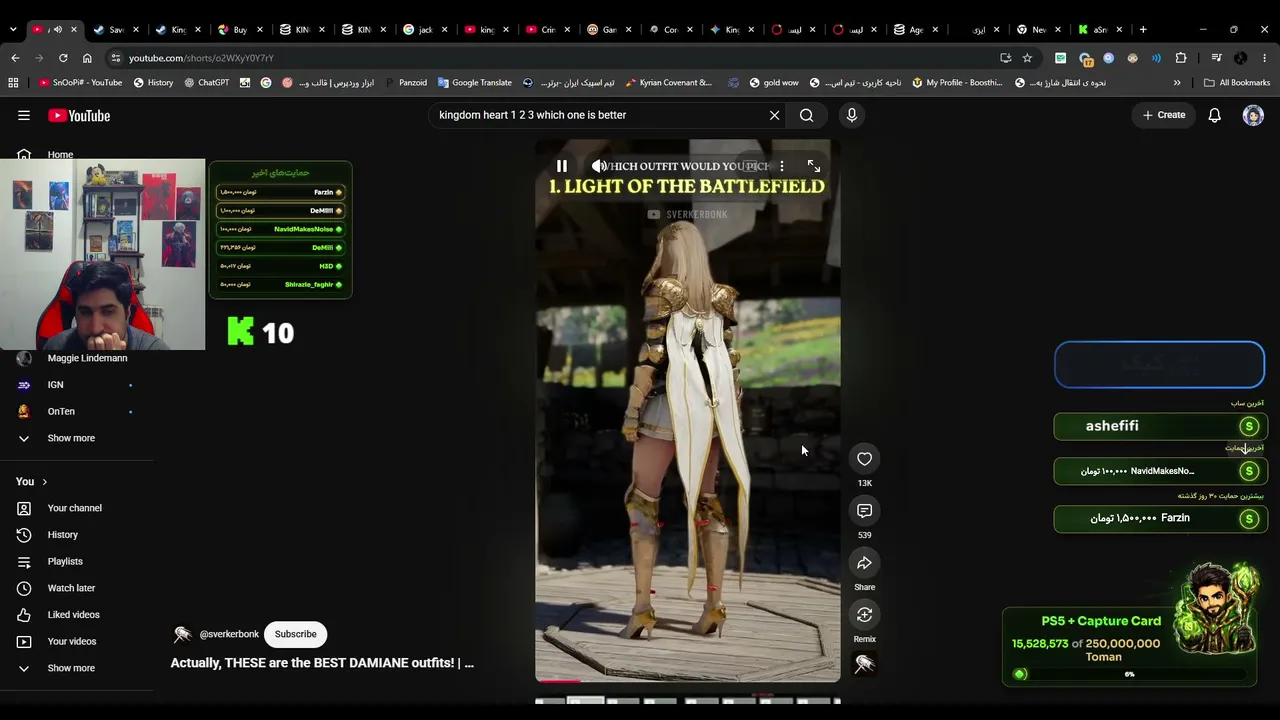The image size is (1280, 720).
Task: View site information for youtube.com
Action: [116, 58]
